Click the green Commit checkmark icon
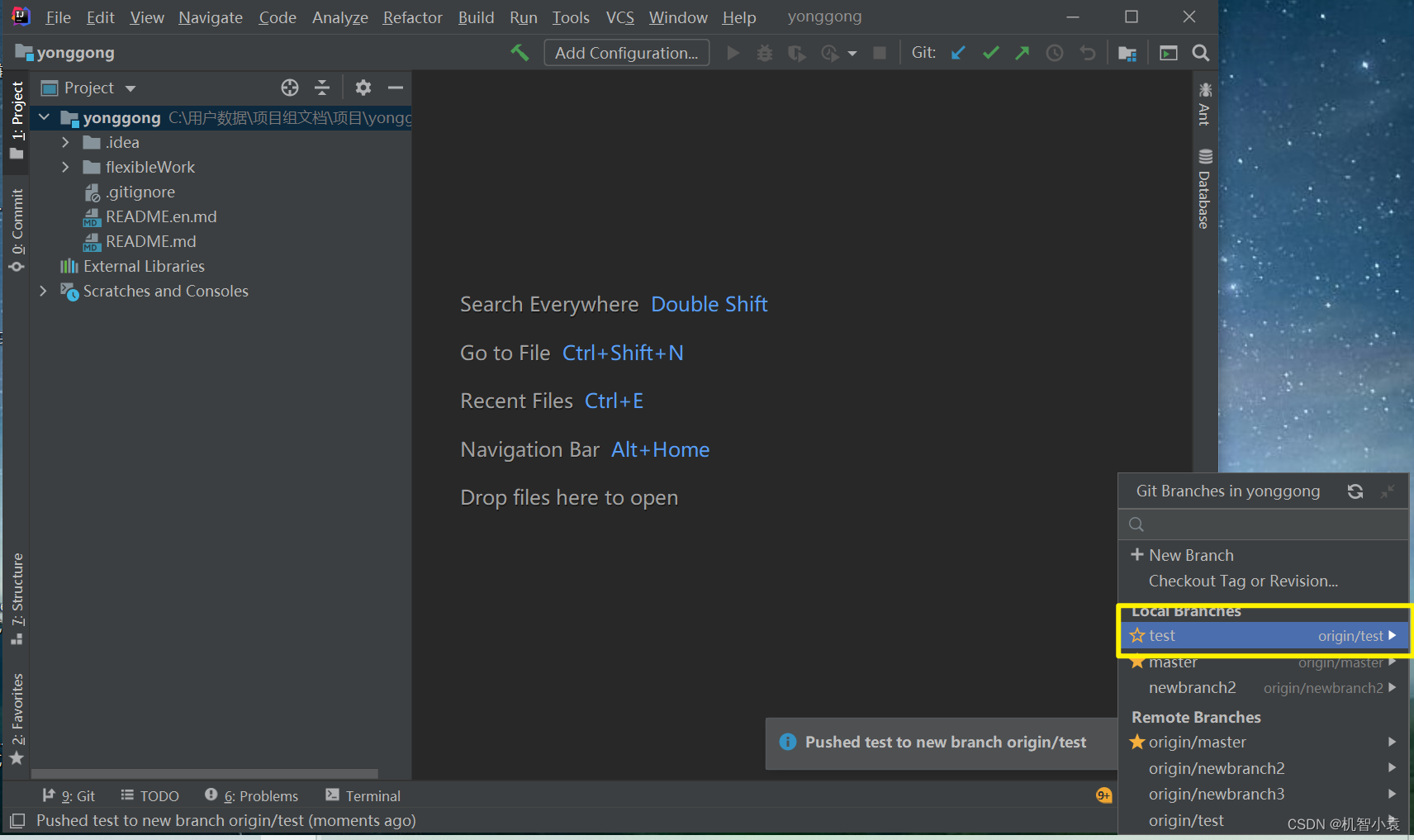 point(990,52)
